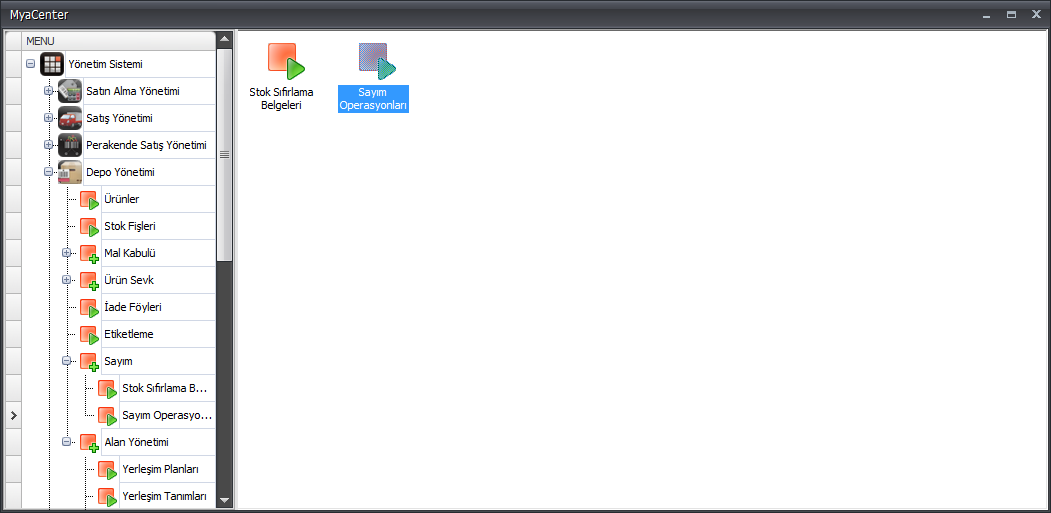The image size is (1051, 513).
Task: Collapse the Depo Yönetimi node
Action: [x=48, y=172]
